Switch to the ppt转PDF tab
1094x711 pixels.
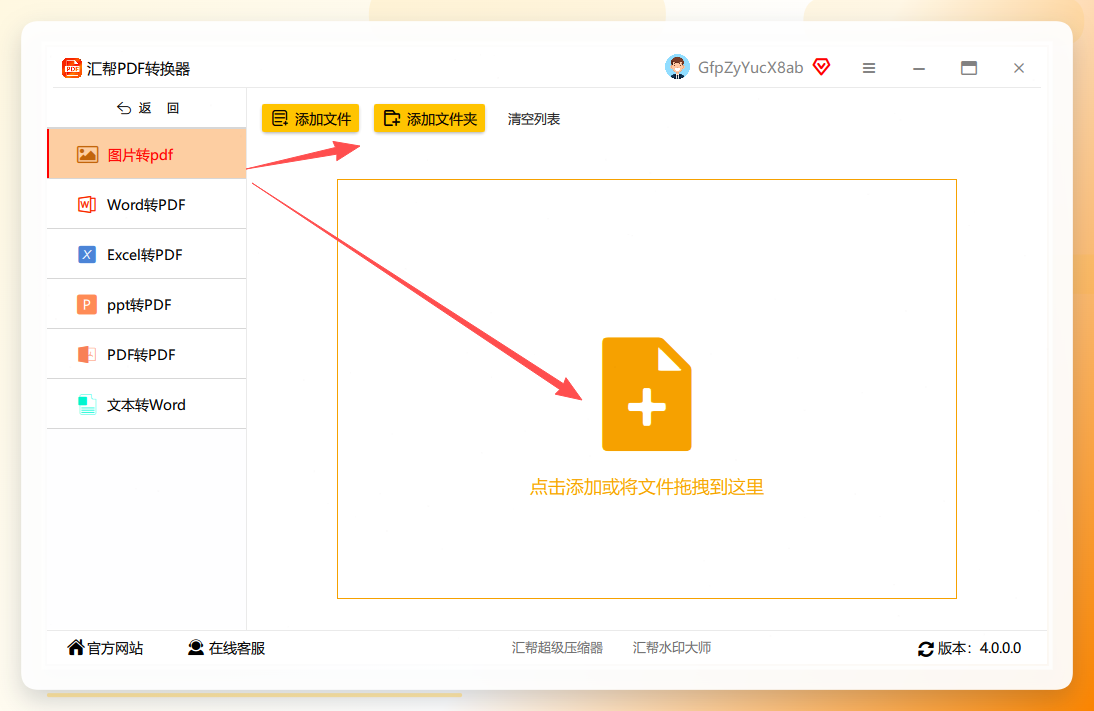[147, 304]
